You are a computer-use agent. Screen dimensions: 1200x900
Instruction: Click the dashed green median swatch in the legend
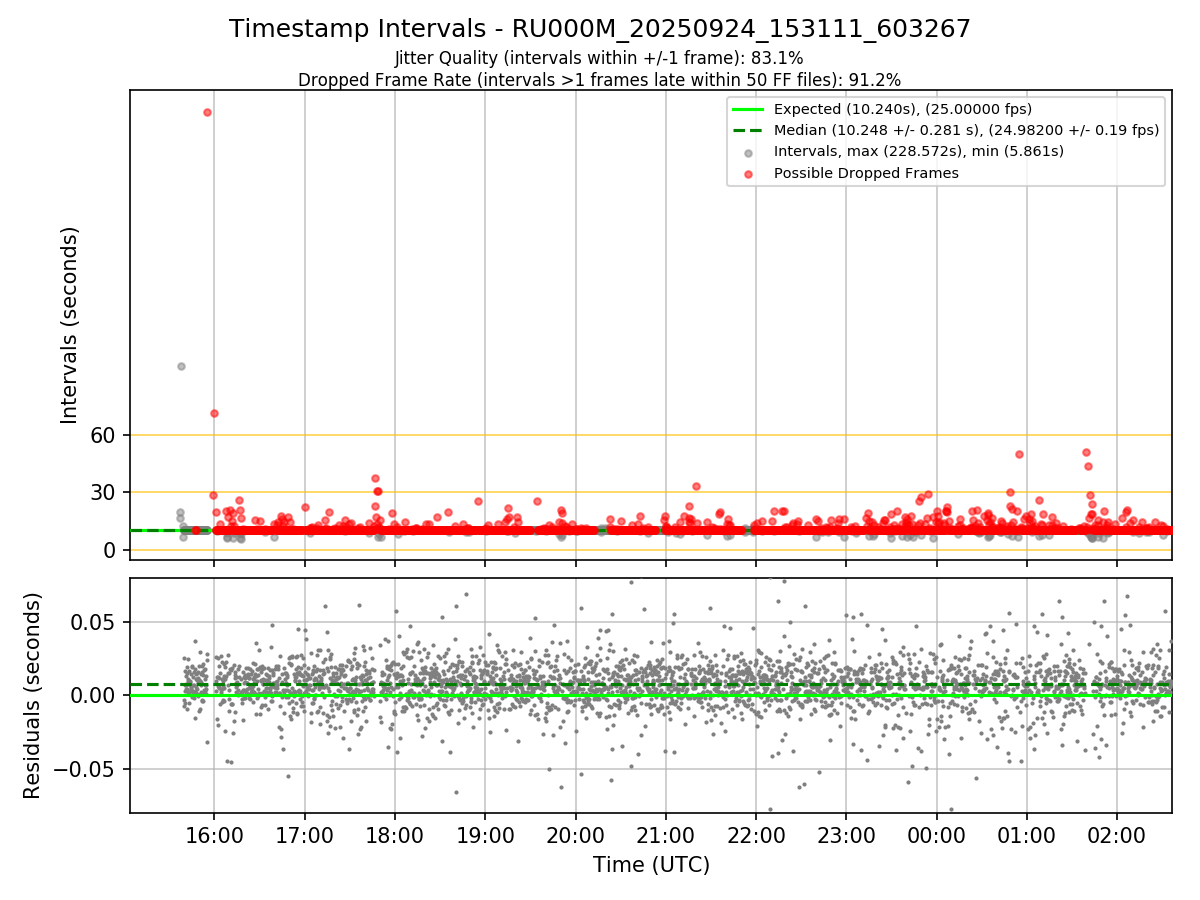[748, 130]
